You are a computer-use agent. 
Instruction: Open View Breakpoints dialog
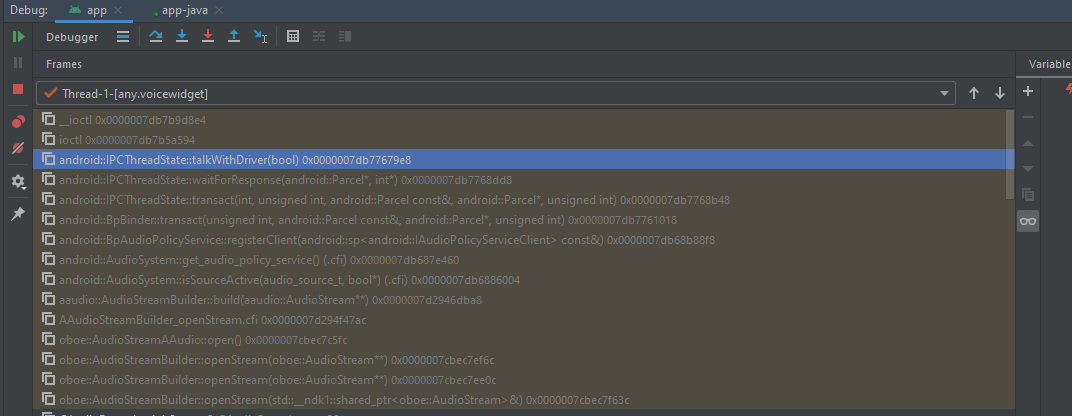tap(18, 122)
